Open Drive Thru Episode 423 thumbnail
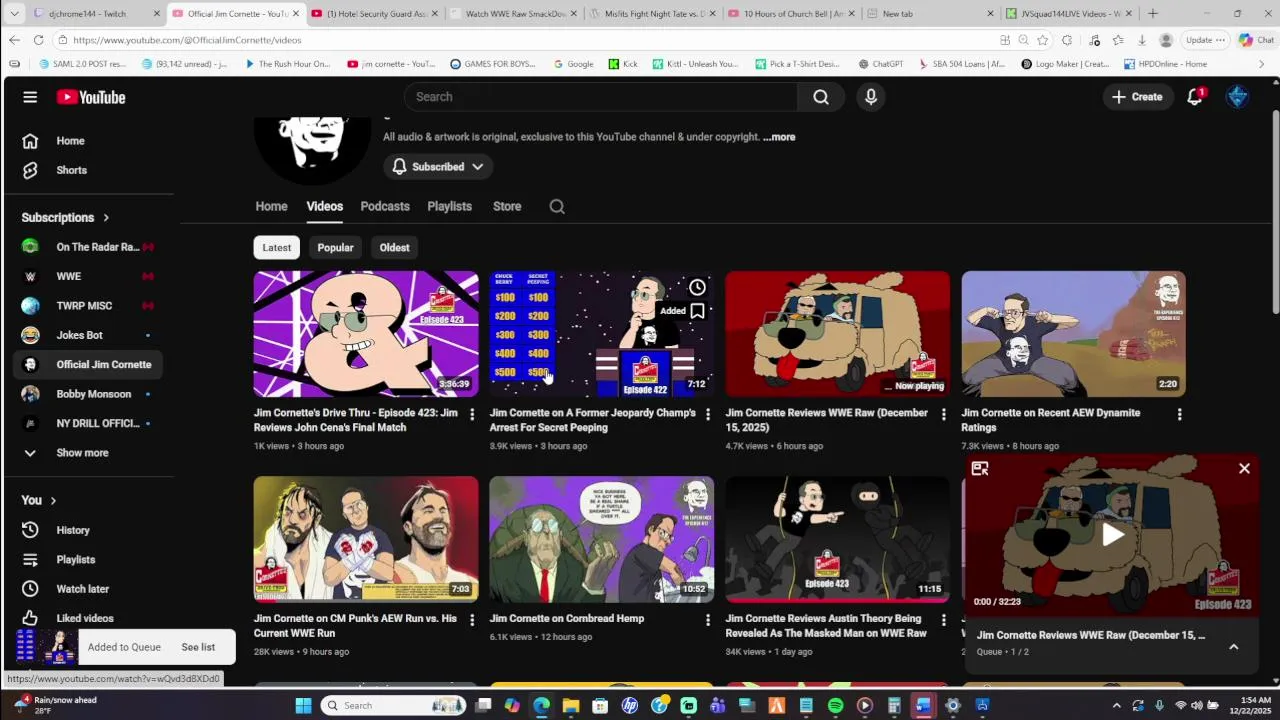The image size is (1280, 720). (x=366, y=334)
